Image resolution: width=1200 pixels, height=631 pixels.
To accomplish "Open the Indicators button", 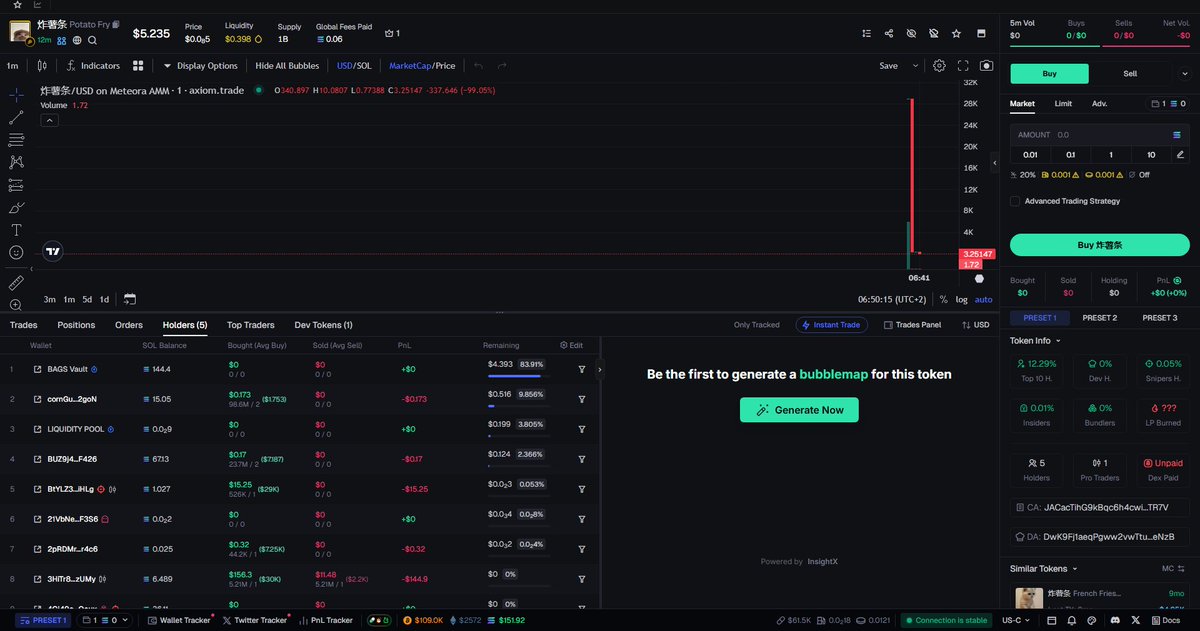I will [92, 66].
